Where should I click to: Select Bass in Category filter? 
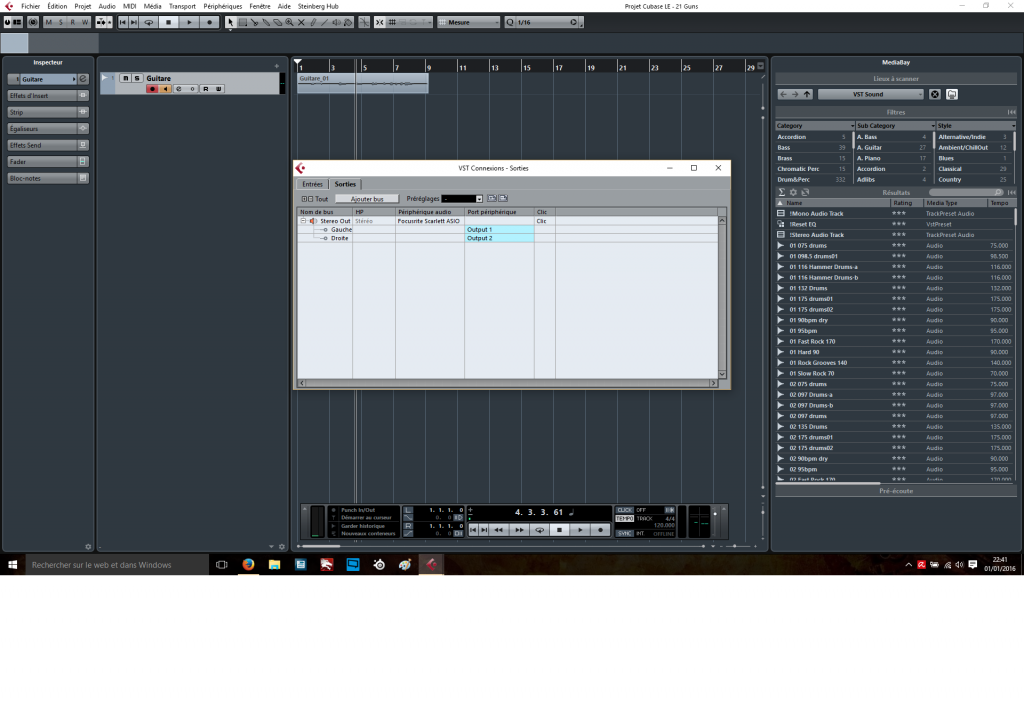(x=811, y=148)
